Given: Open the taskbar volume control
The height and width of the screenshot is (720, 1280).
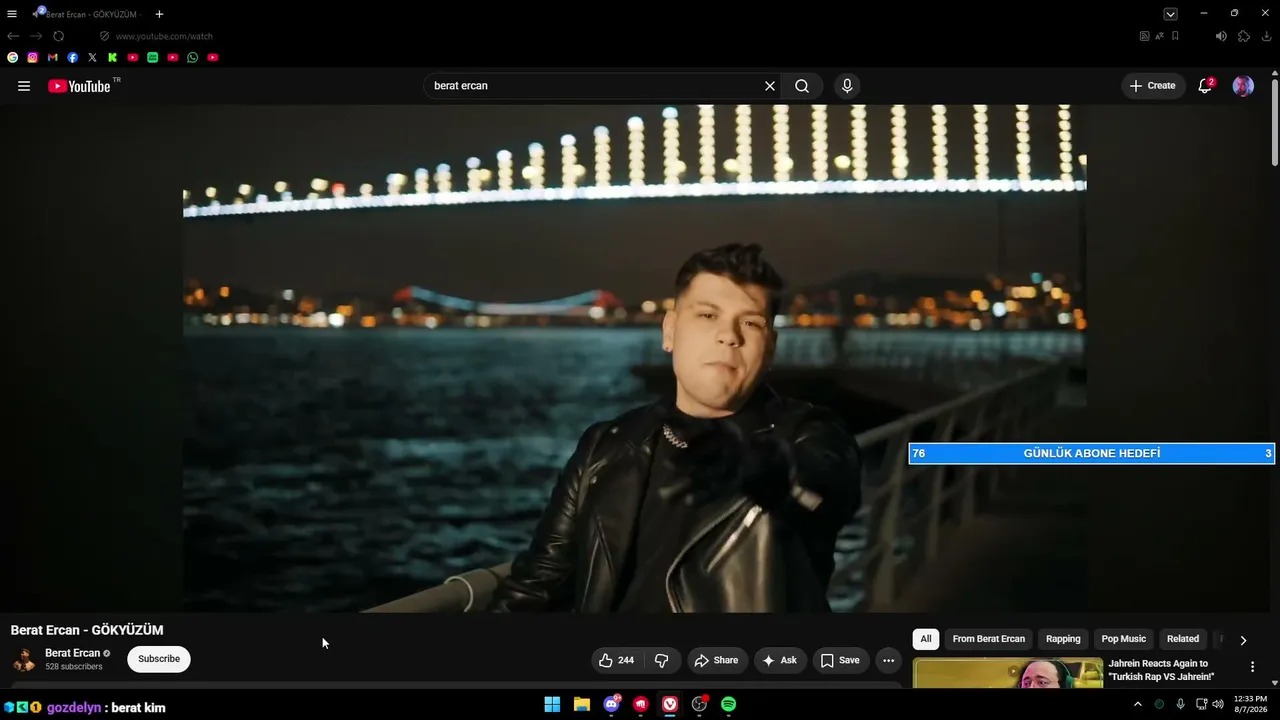Looking at the screenshot, I should click(1218, 704).
